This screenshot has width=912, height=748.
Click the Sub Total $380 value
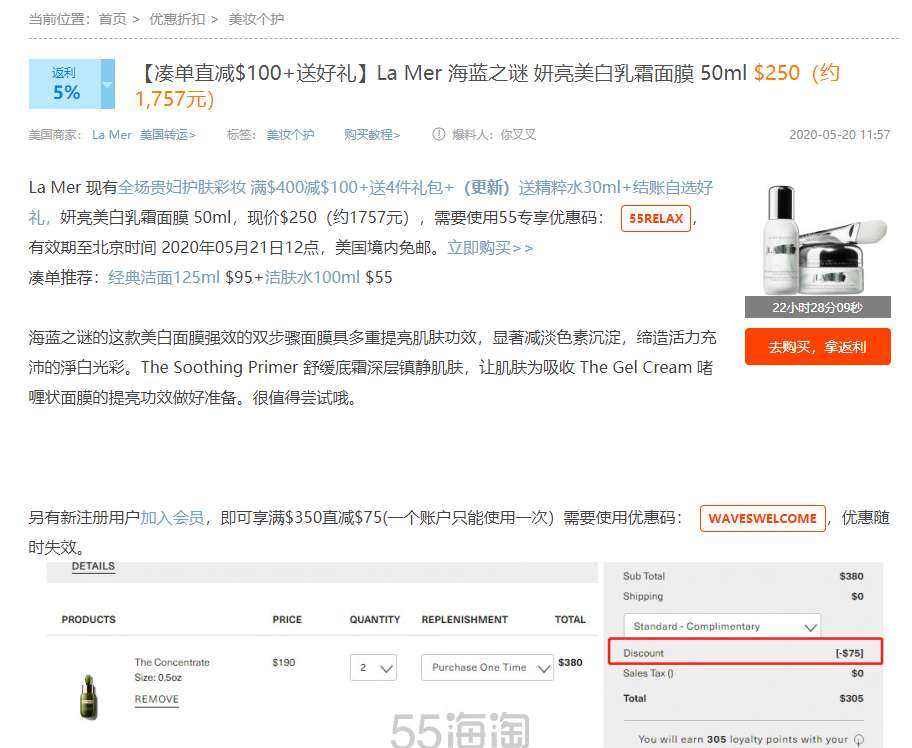[851, 576]
